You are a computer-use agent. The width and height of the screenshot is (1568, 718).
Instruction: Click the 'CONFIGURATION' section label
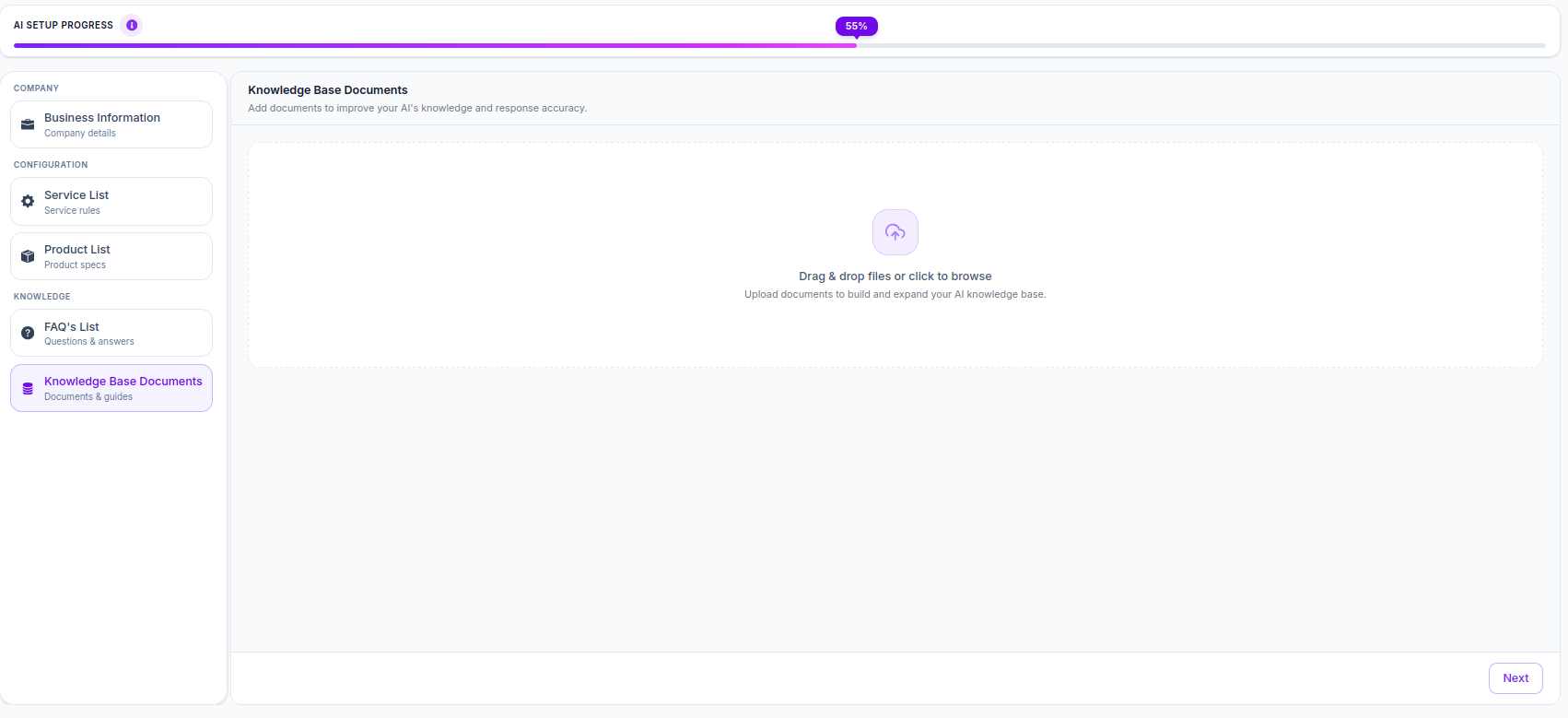point(51,165)
